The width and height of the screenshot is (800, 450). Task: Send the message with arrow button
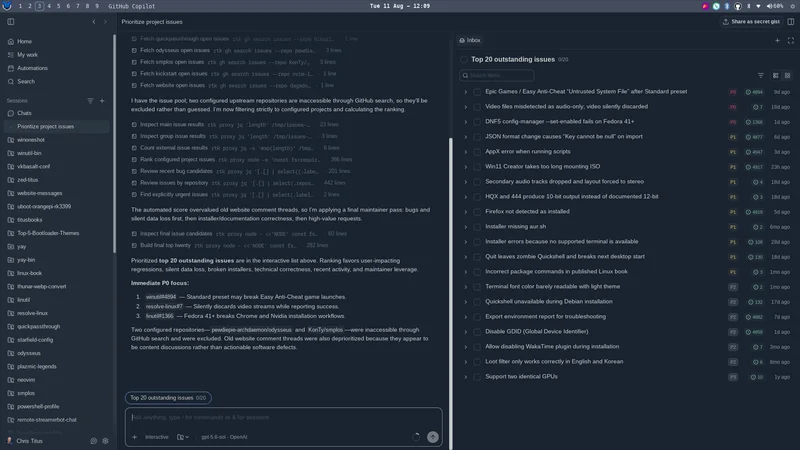point(433,437)
